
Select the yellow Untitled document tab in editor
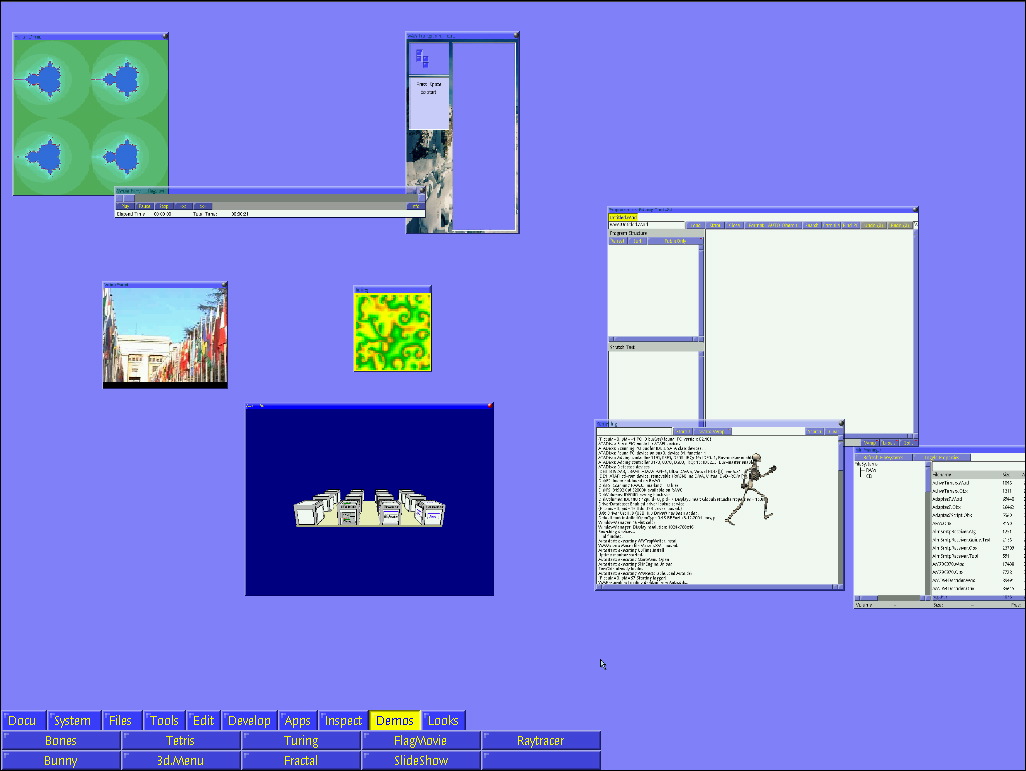pyautogui.click(x=623, y=217)
